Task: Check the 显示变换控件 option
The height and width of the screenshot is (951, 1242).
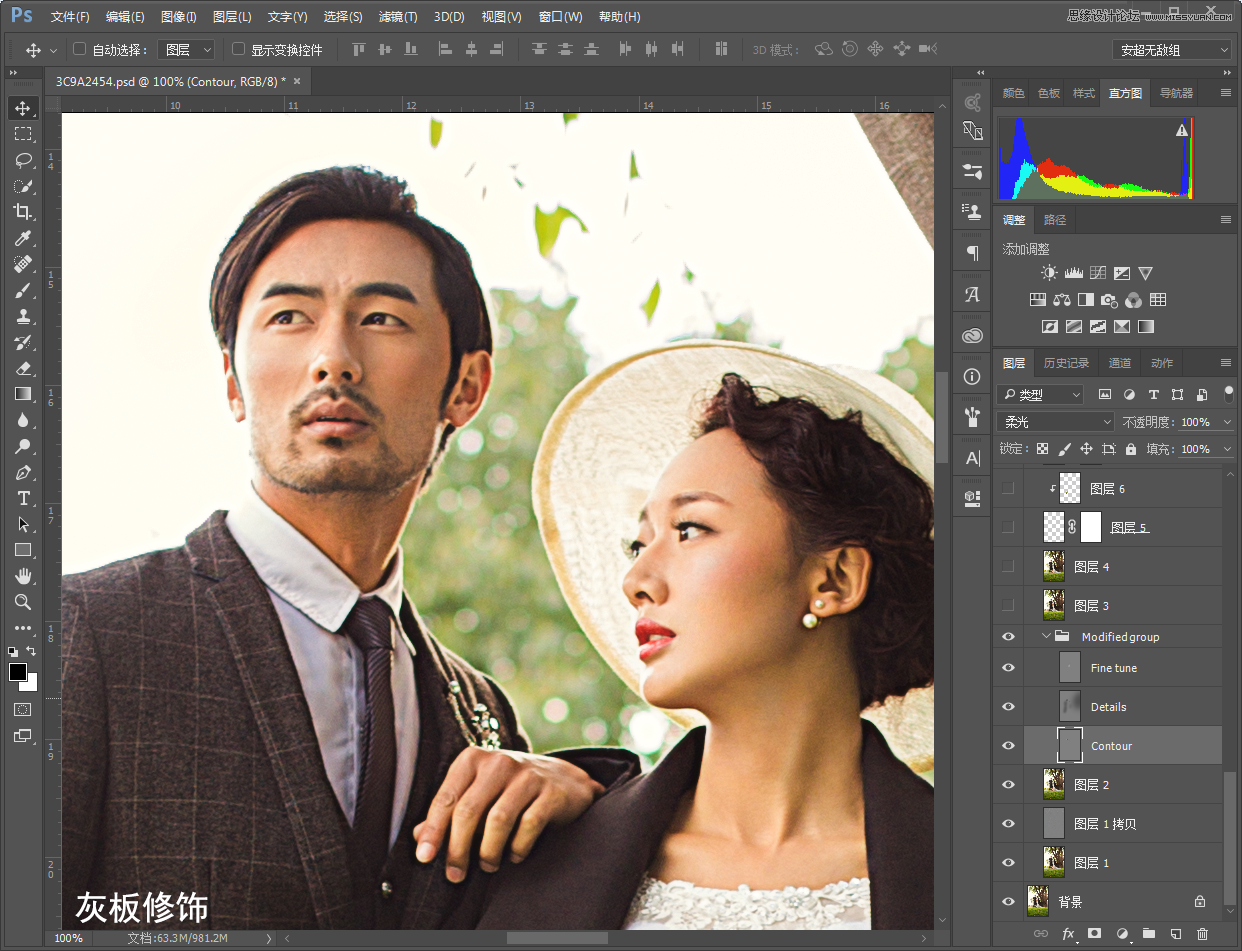Action: pos(238,49)
